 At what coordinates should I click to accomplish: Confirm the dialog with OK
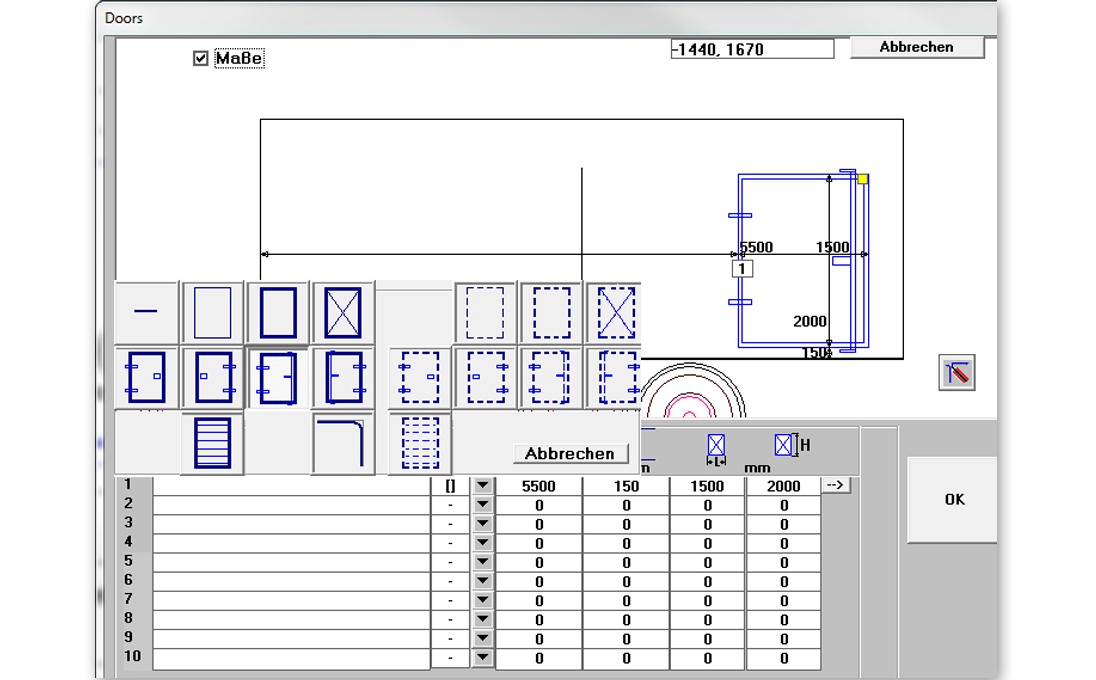953,499
